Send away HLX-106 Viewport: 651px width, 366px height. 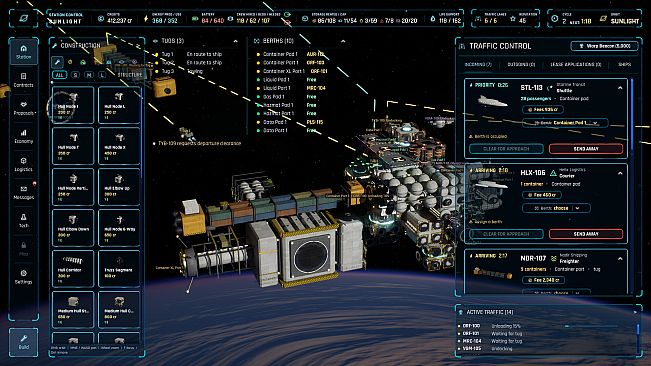[586, 234]
